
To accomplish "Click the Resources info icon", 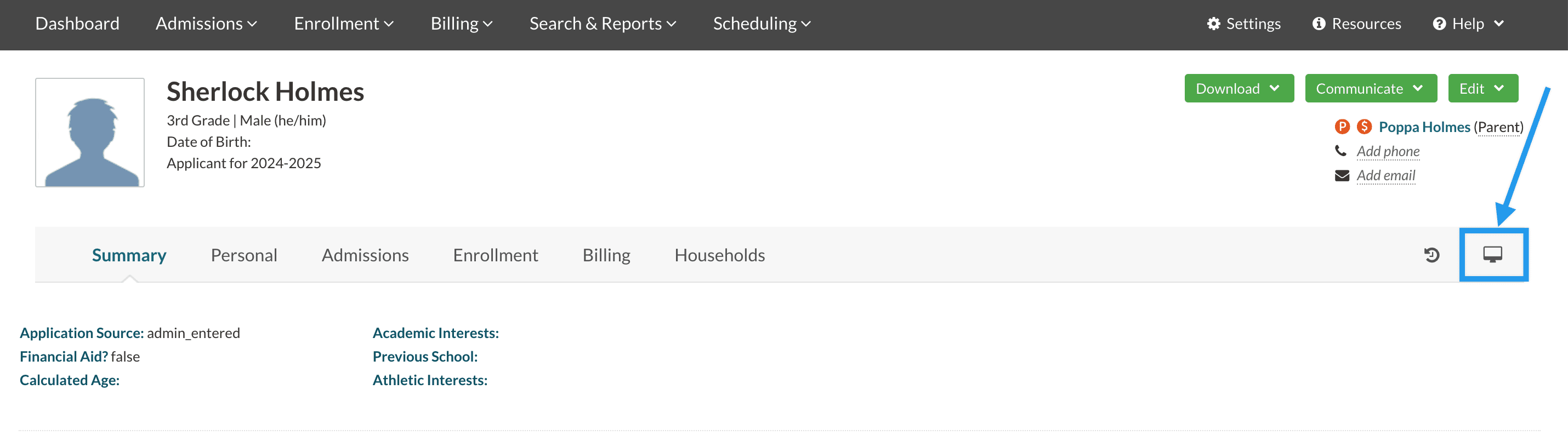I will coord(1319,24).
